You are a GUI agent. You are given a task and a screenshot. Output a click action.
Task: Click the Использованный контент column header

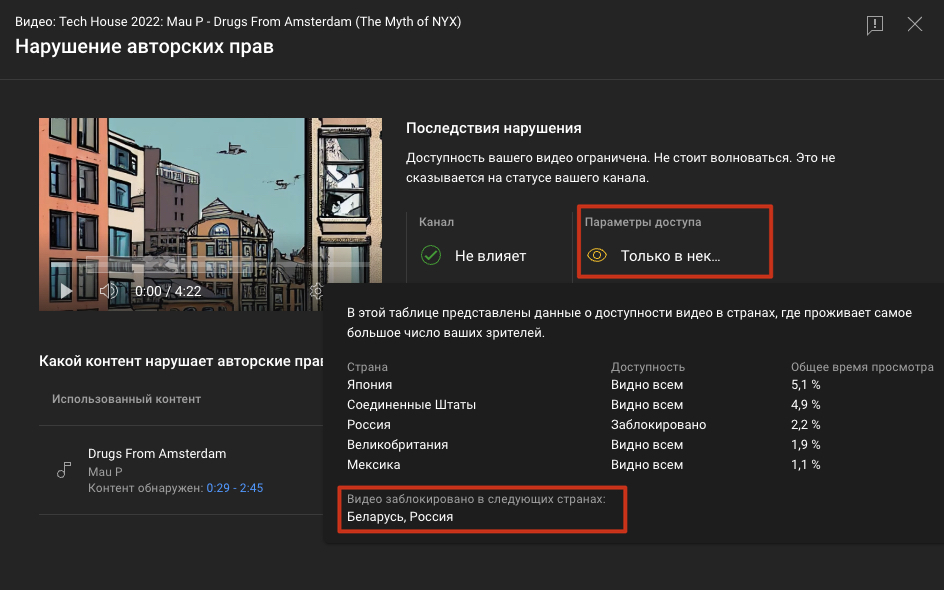tap(126, 399)
